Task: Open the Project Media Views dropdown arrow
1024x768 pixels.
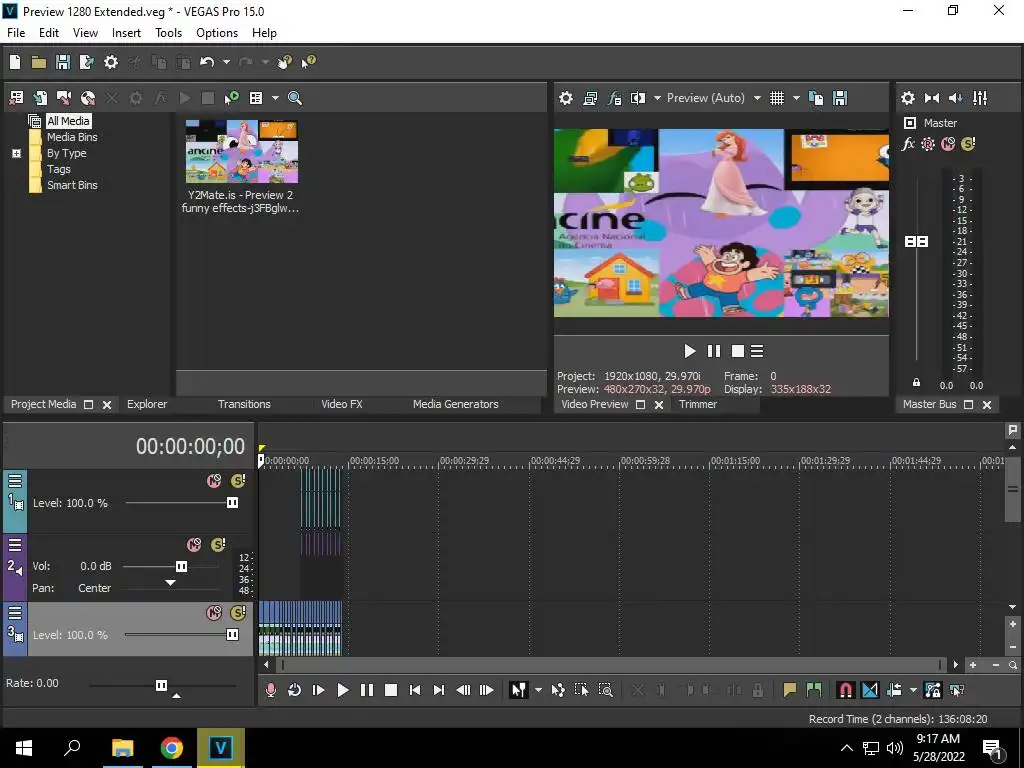Action: (x=275, y=98)
